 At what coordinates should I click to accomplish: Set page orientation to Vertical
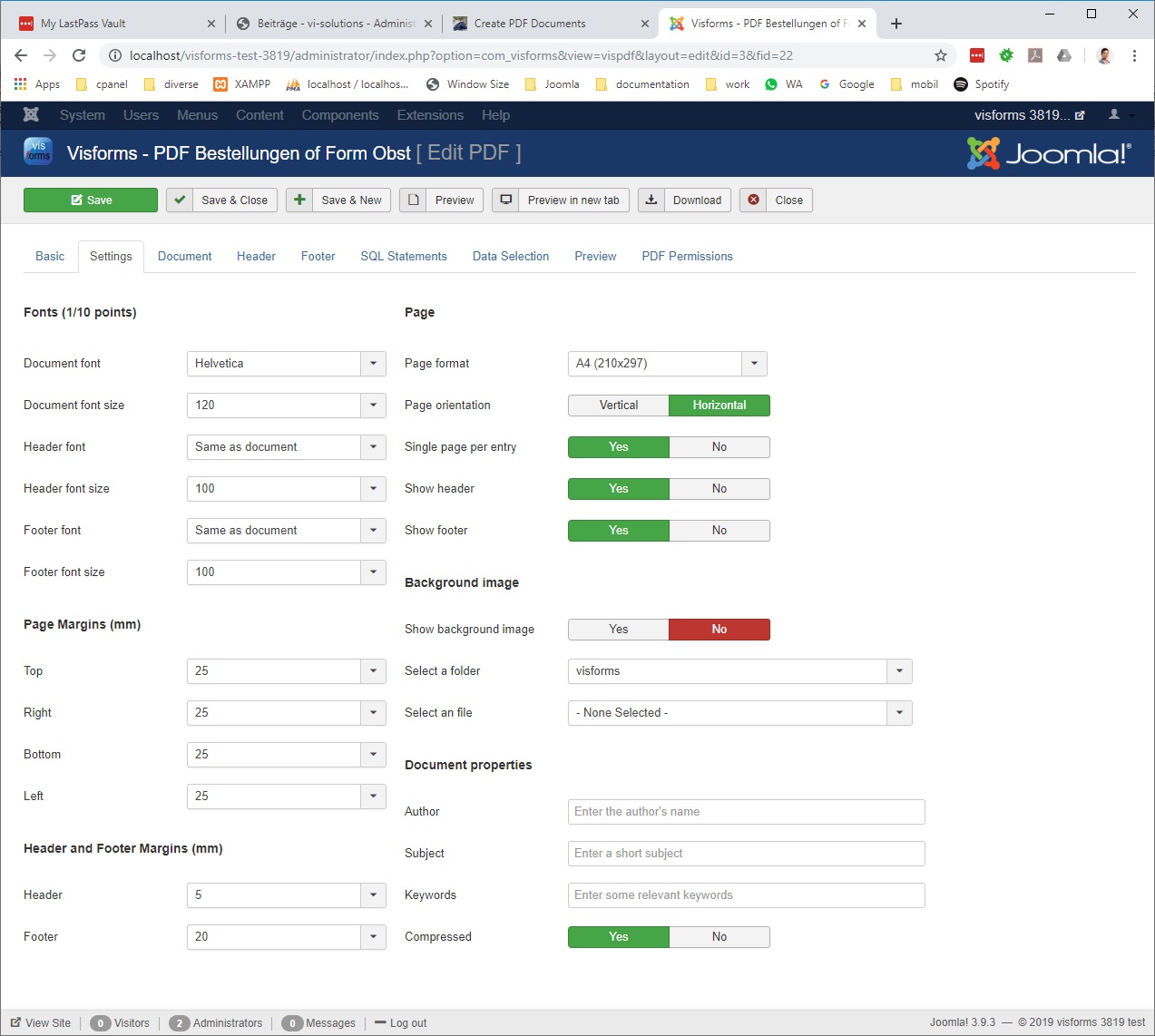coord(619,406)
